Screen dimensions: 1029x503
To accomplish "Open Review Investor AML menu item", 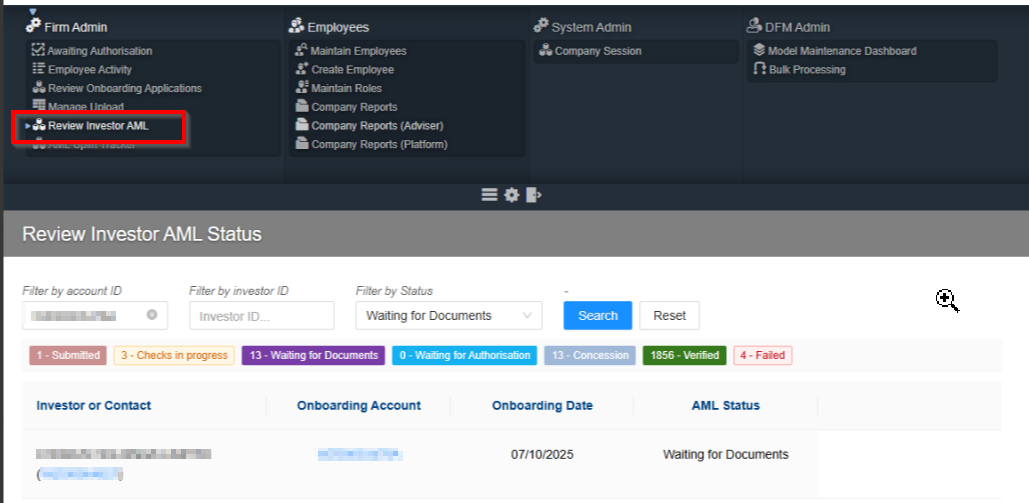I will tap(98, 125).
